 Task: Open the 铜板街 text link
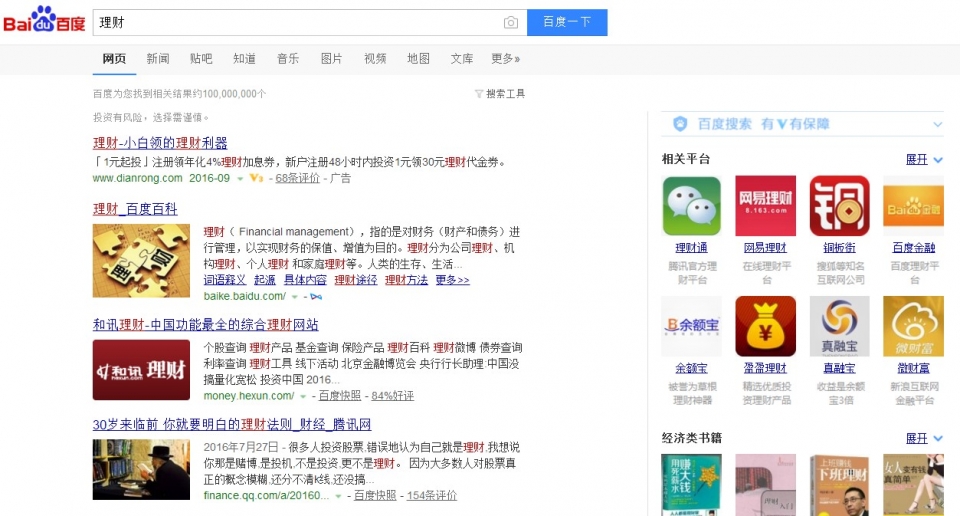[839, 248]
